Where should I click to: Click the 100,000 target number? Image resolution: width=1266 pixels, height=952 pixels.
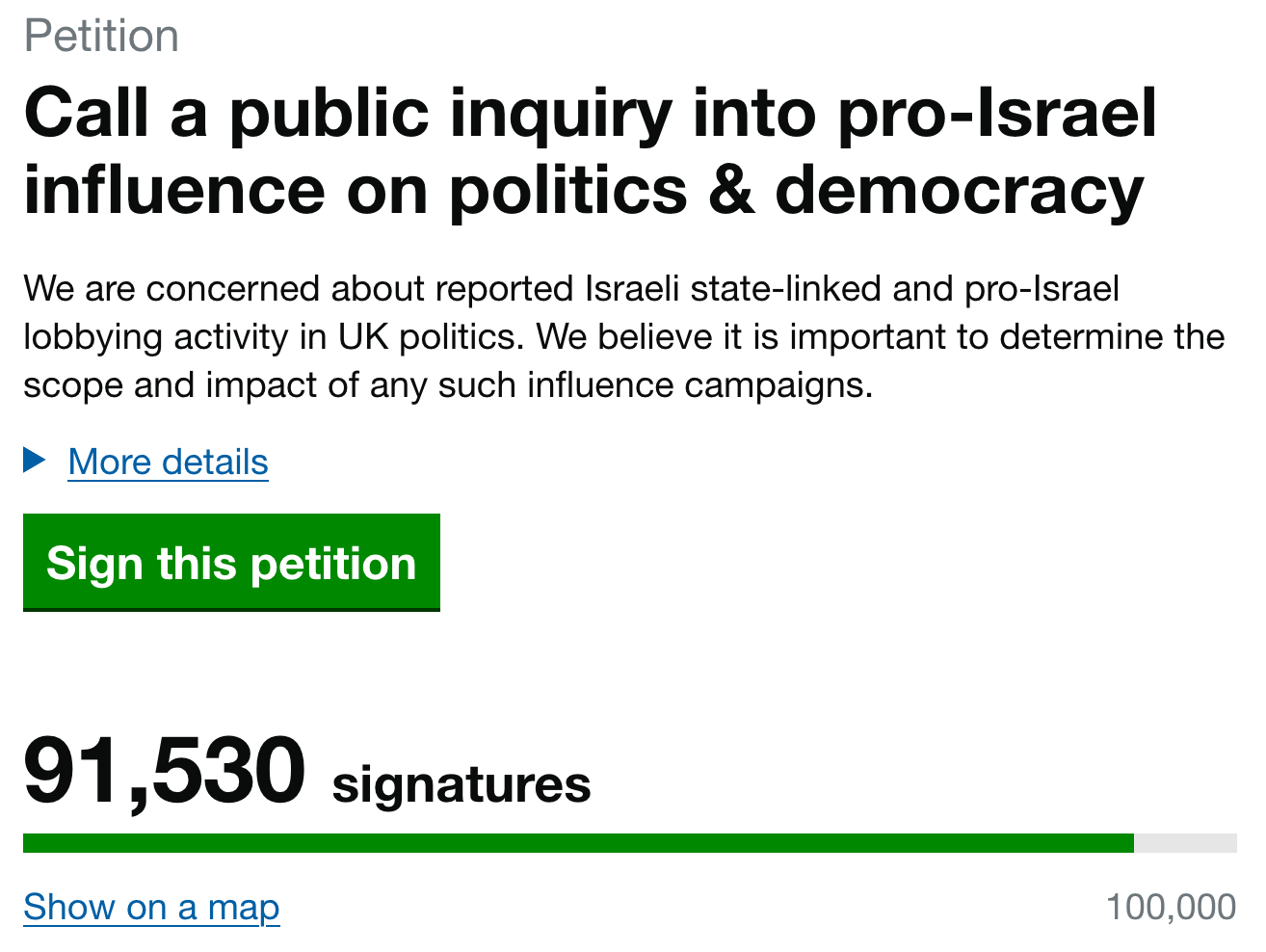1171,907
